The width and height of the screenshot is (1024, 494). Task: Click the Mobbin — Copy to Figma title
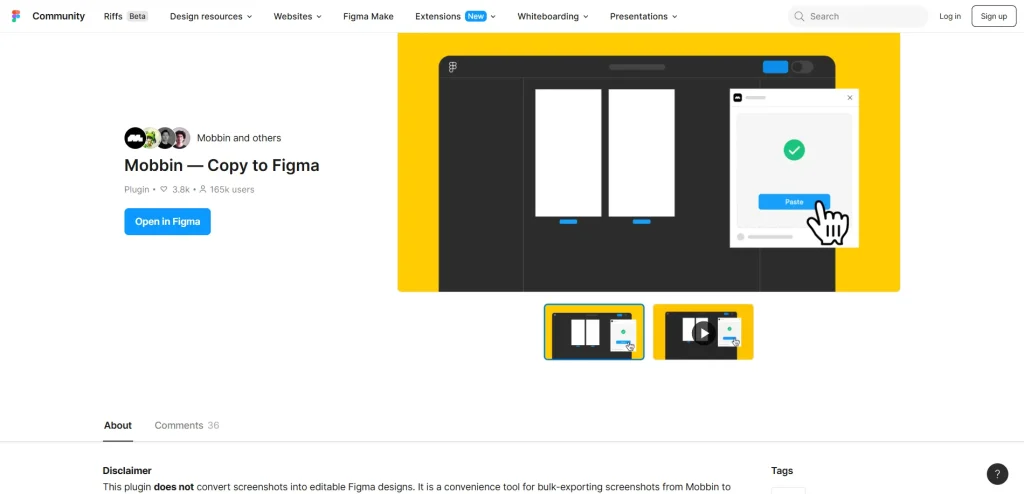point(222,165)
